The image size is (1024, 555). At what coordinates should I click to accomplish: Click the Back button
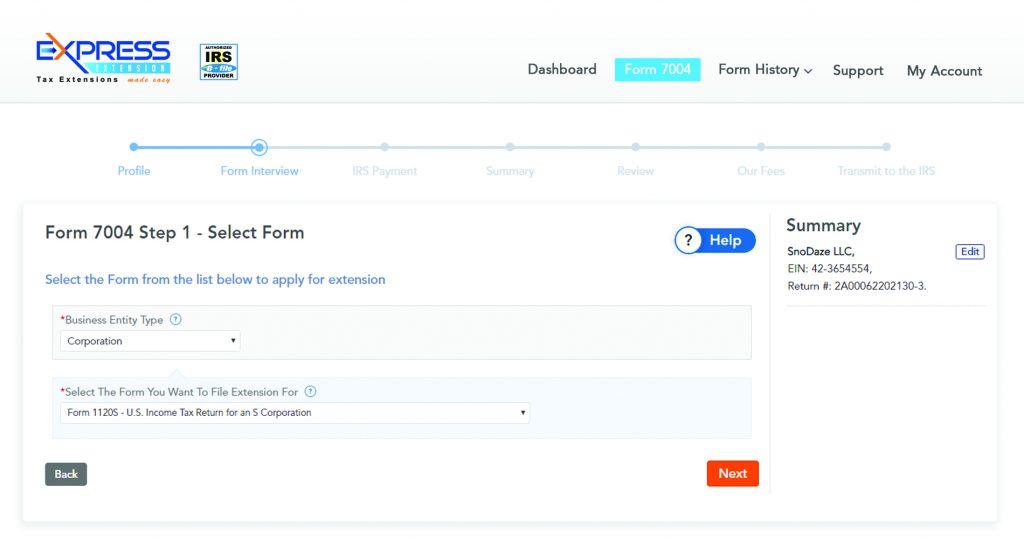tap(66, 474)
